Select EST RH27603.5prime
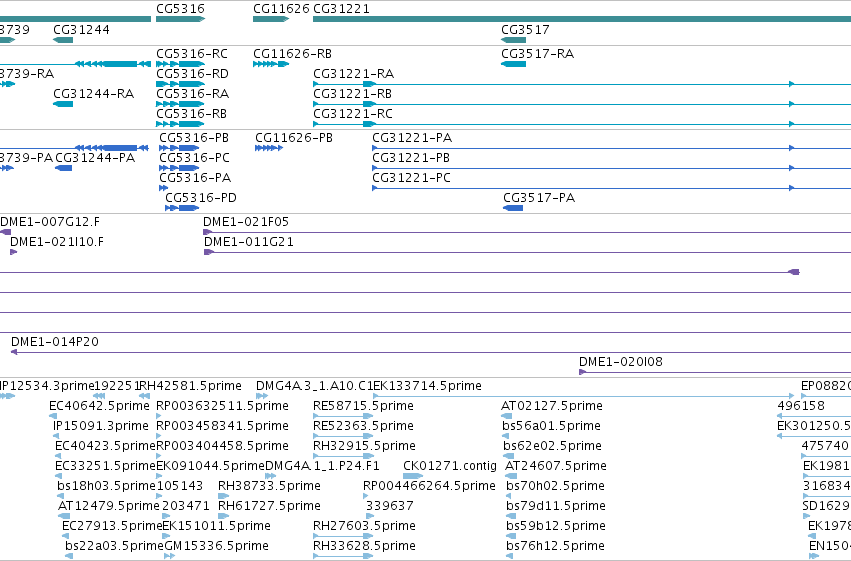Screen dimensions: 851x561 click(x=364, y=525)
